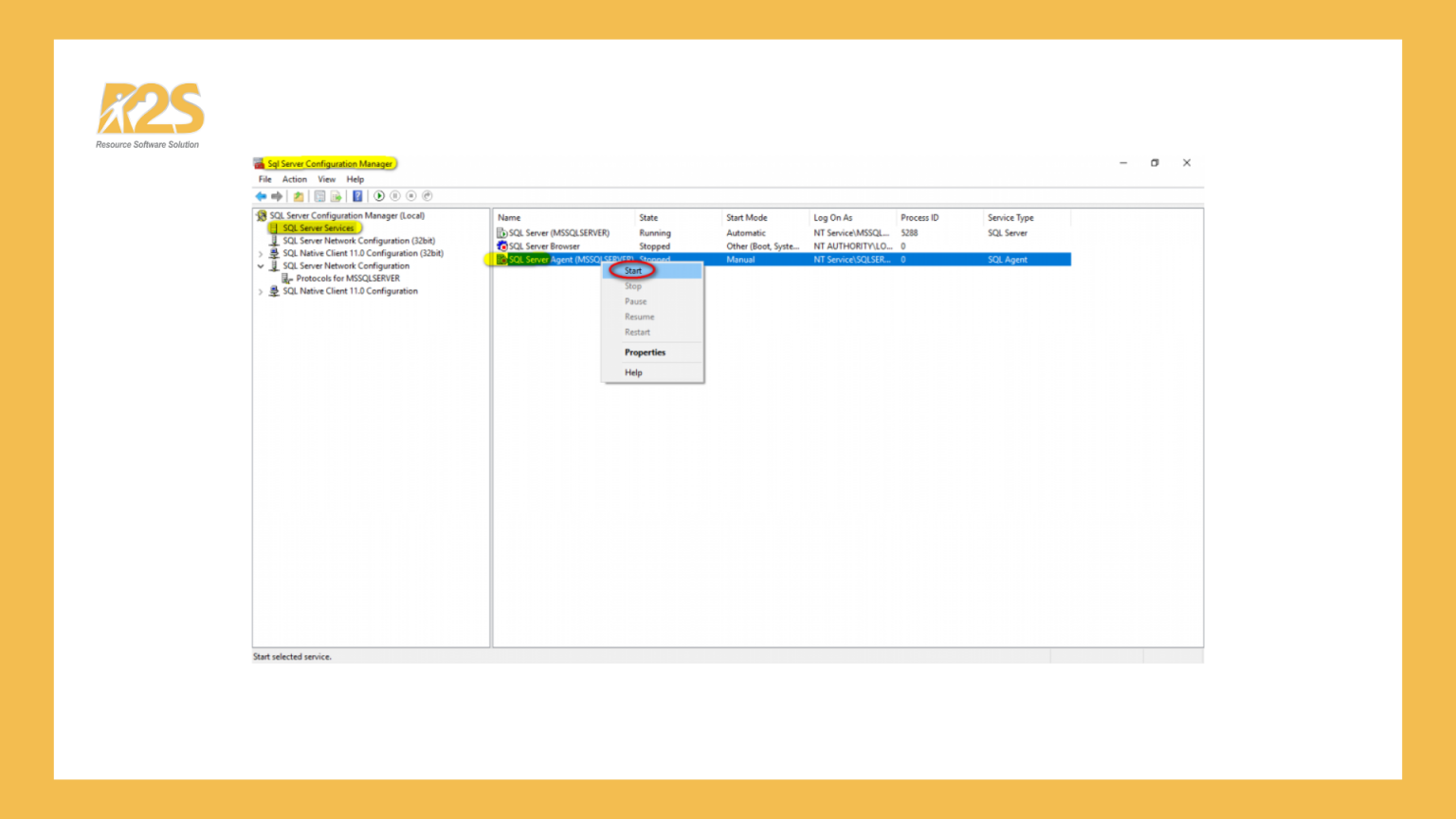This screenshot has width=1456, height=819.
Task: Collapse SQL Server Network Configuration
Action: click(x=261, y=265)
